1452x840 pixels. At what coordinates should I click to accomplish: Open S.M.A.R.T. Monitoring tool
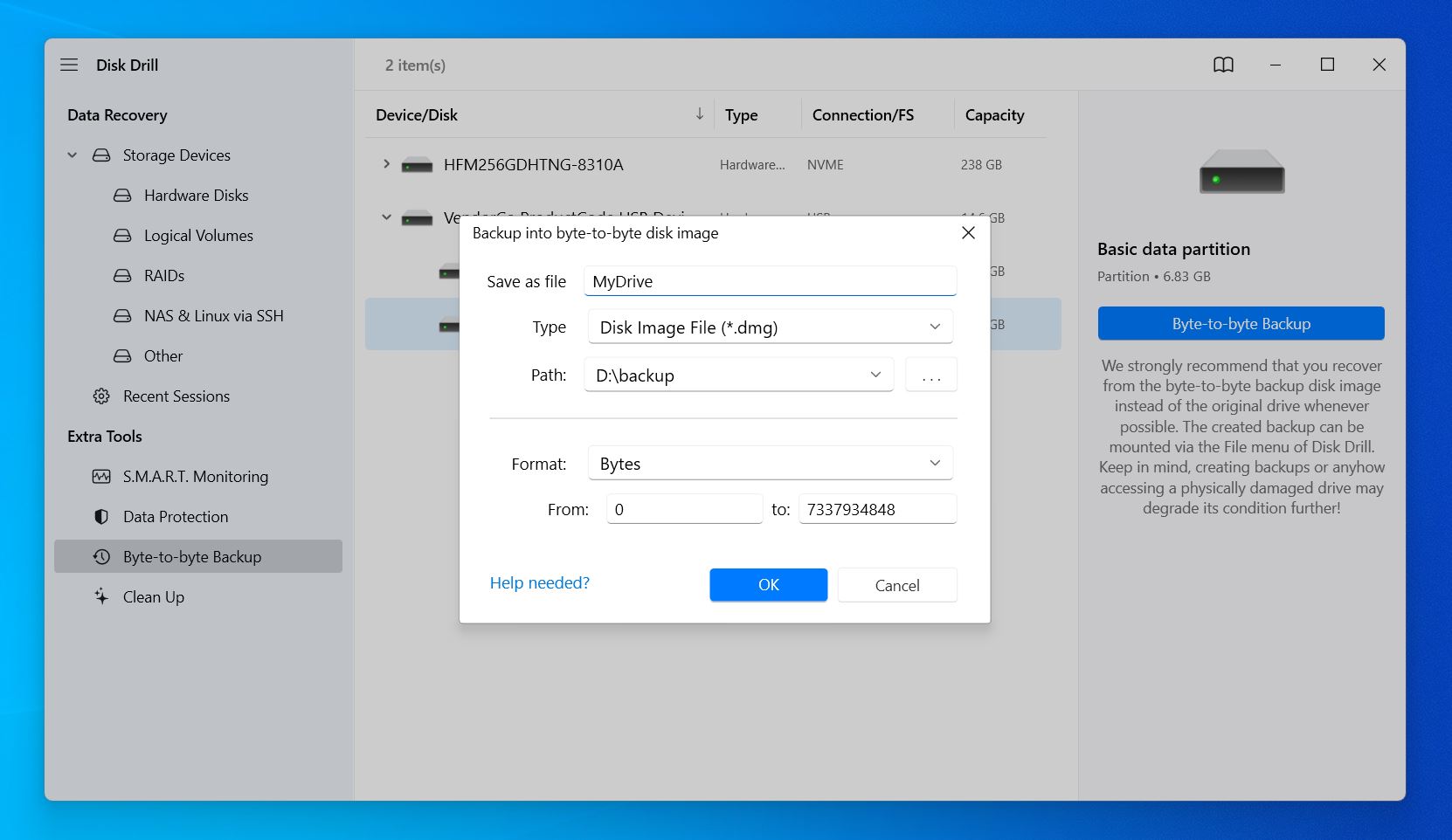pyautogui.click(x=196, y=477)
